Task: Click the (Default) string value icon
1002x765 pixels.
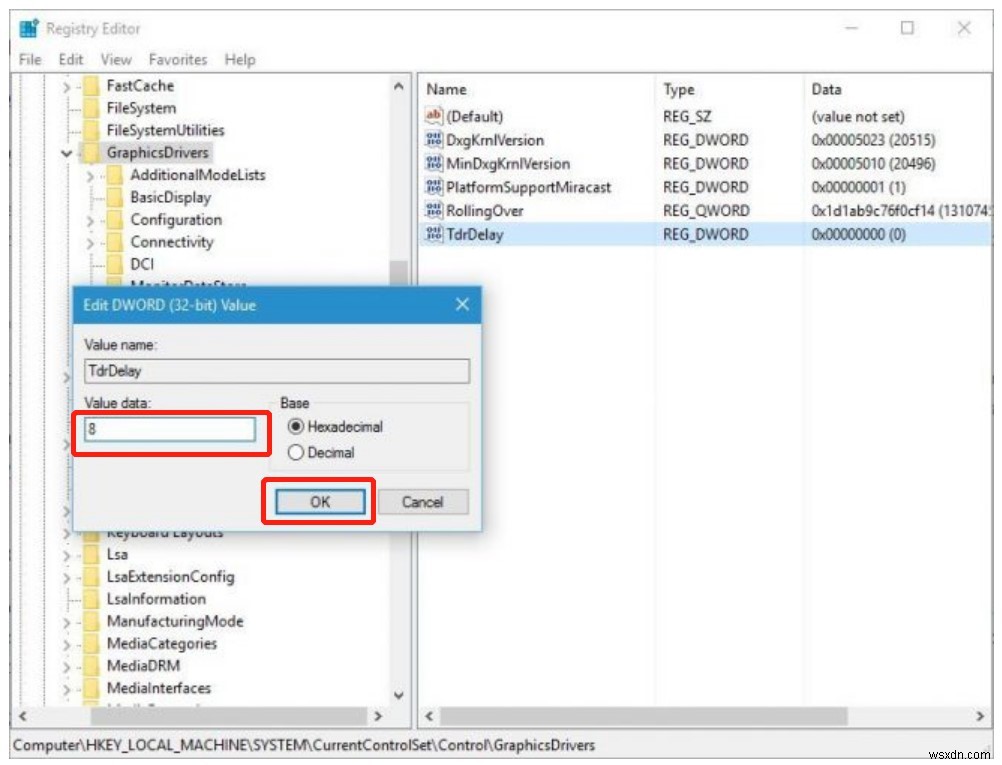Action: click(x=433, y=116)
